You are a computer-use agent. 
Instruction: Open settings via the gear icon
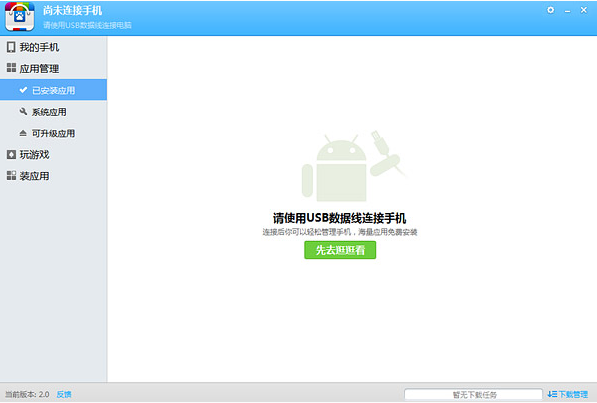click(551, 10)
